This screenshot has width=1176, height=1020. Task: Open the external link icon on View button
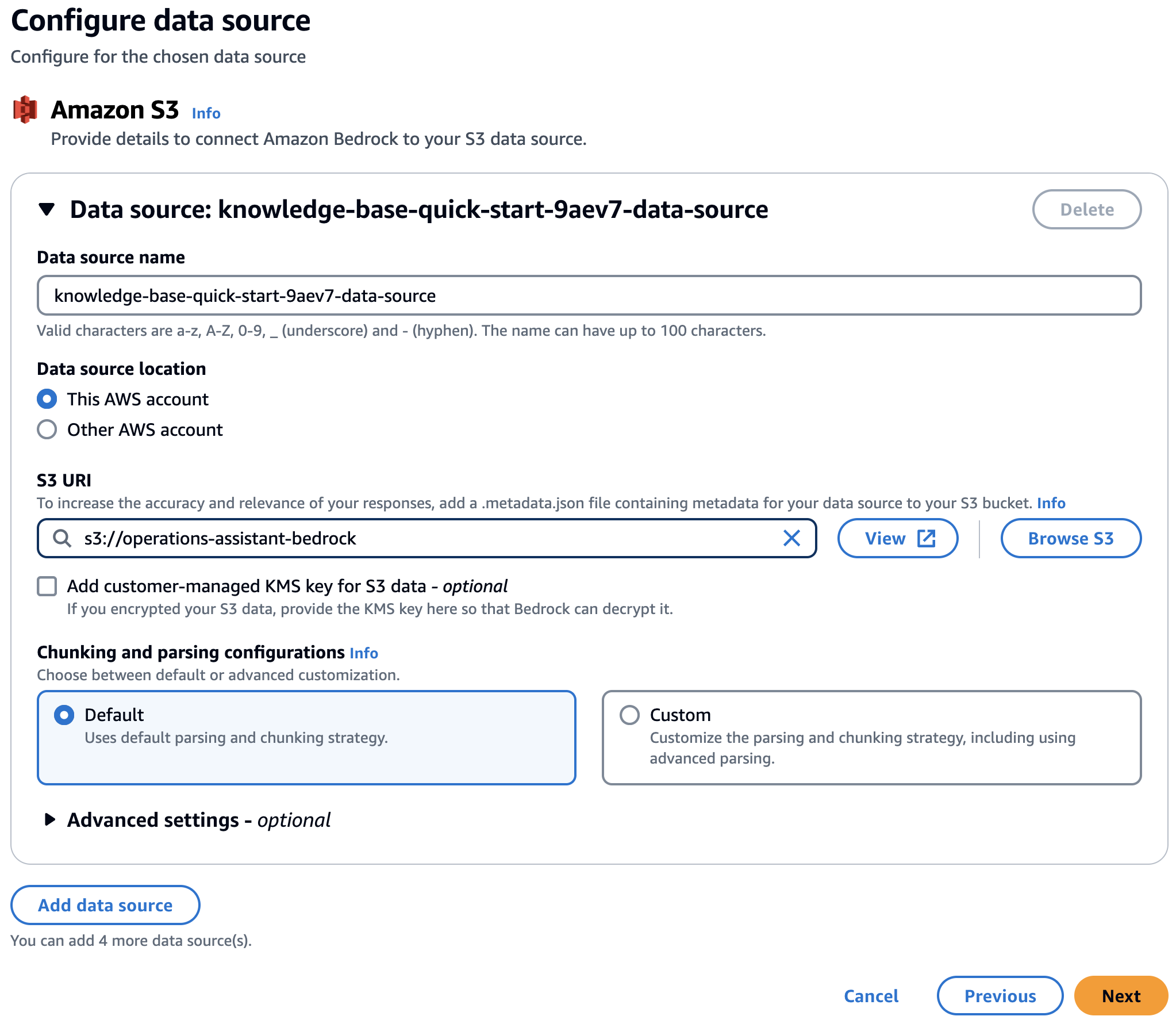click(925, 538)
